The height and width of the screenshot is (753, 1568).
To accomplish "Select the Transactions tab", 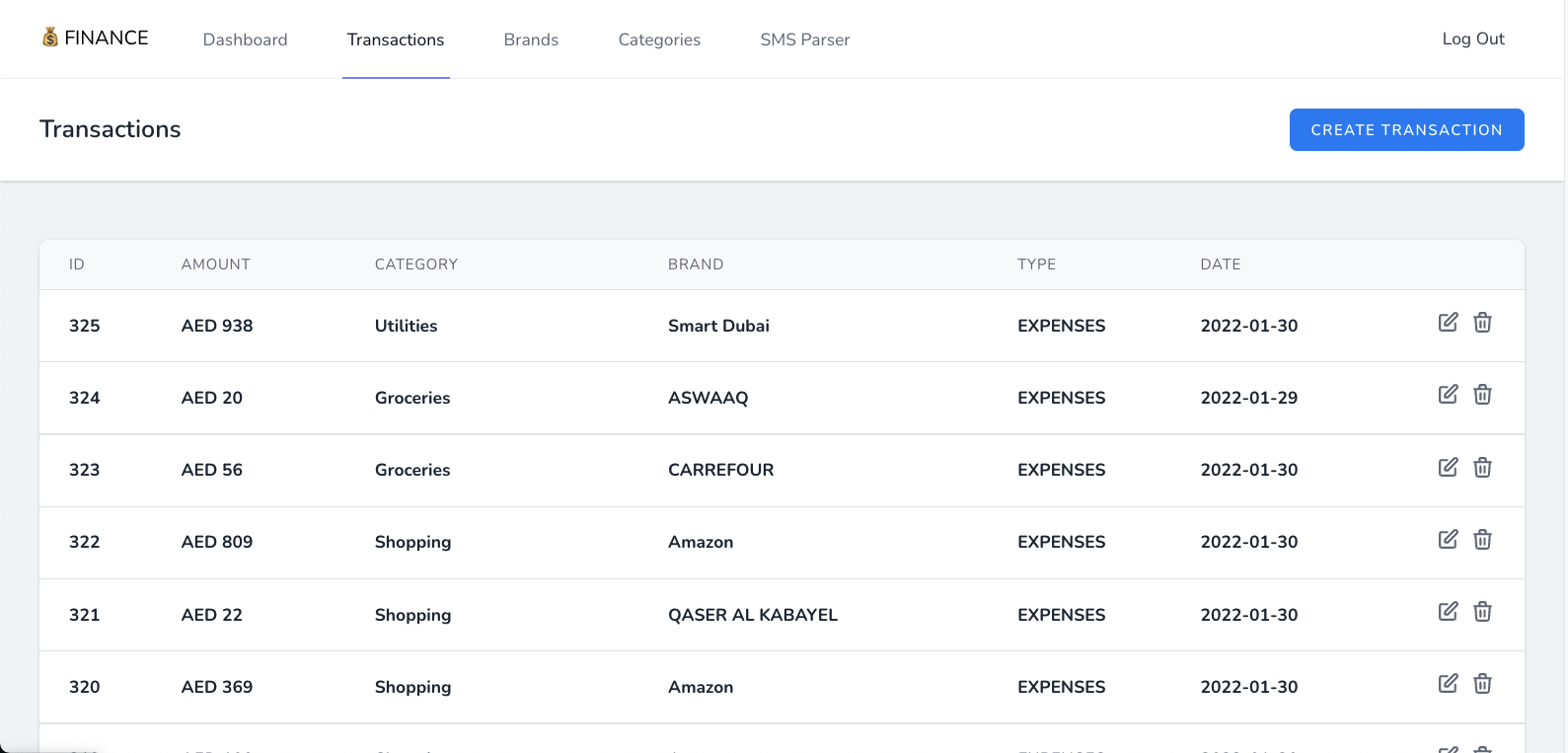I will click(396, 39).
